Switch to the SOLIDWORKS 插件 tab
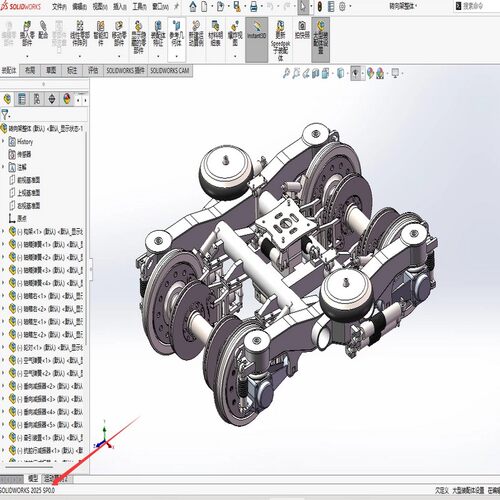This screenshot has height=500, width=500. pos(125,70)
